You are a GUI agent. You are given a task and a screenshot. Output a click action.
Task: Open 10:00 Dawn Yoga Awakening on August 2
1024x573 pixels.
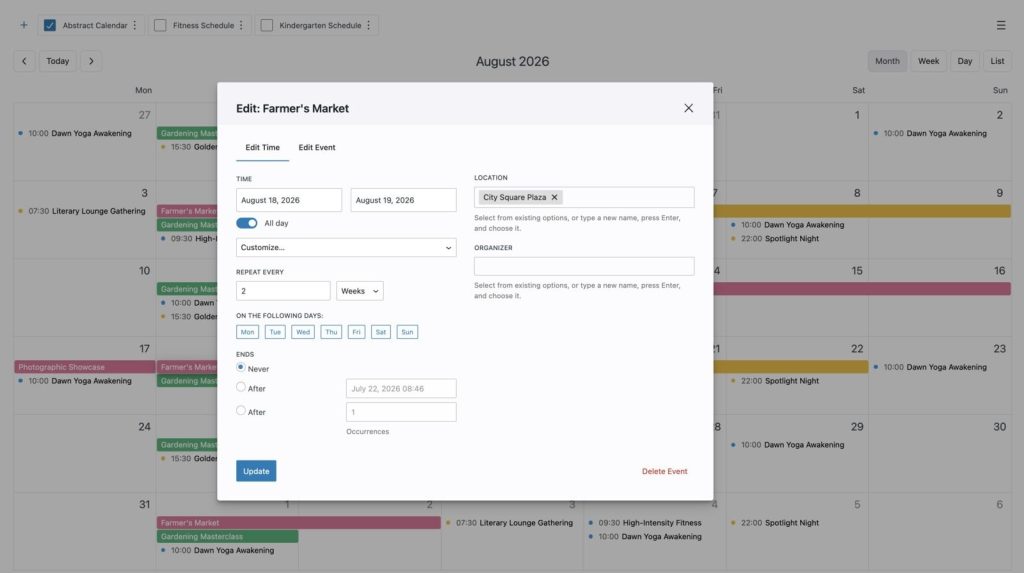(x=930, y=133)
